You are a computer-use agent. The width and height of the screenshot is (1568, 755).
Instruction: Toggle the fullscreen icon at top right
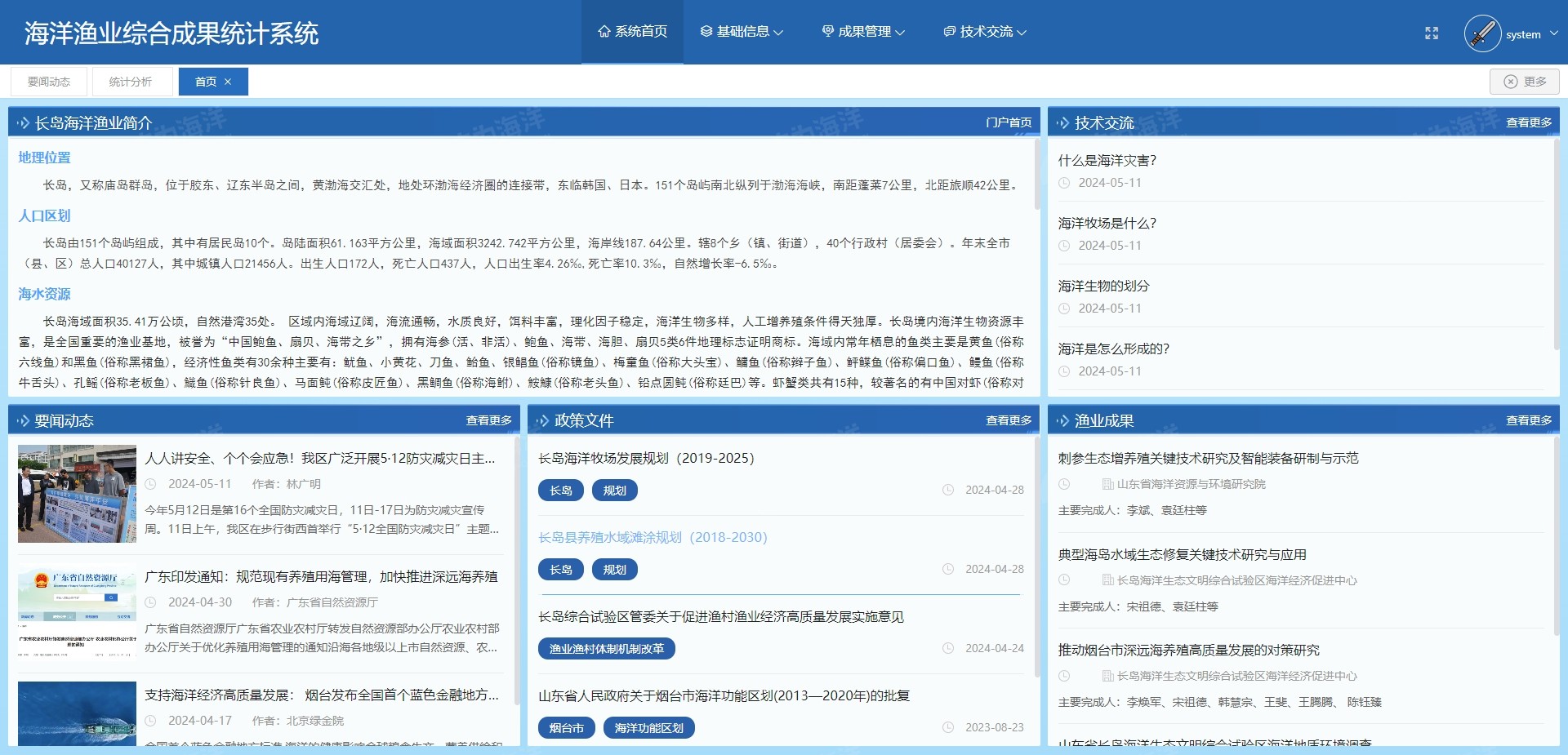(x=1432, y=33)
